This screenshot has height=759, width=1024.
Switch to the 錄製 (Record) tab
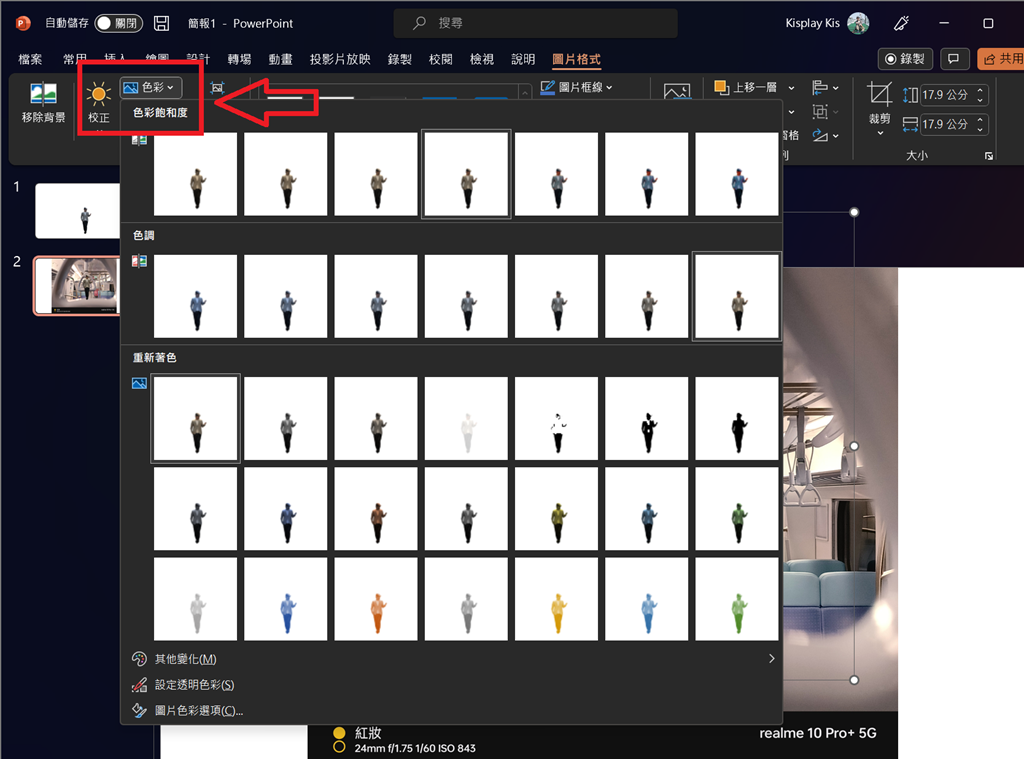399,59
